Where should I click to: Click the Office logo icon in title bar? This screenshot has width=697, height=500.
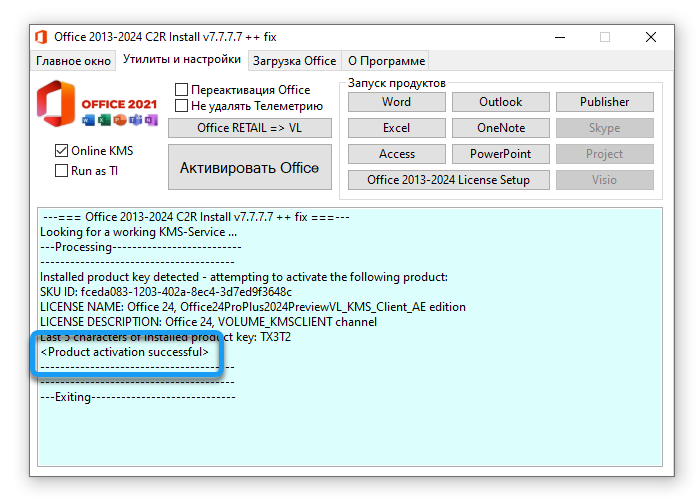tap(41, 37)
